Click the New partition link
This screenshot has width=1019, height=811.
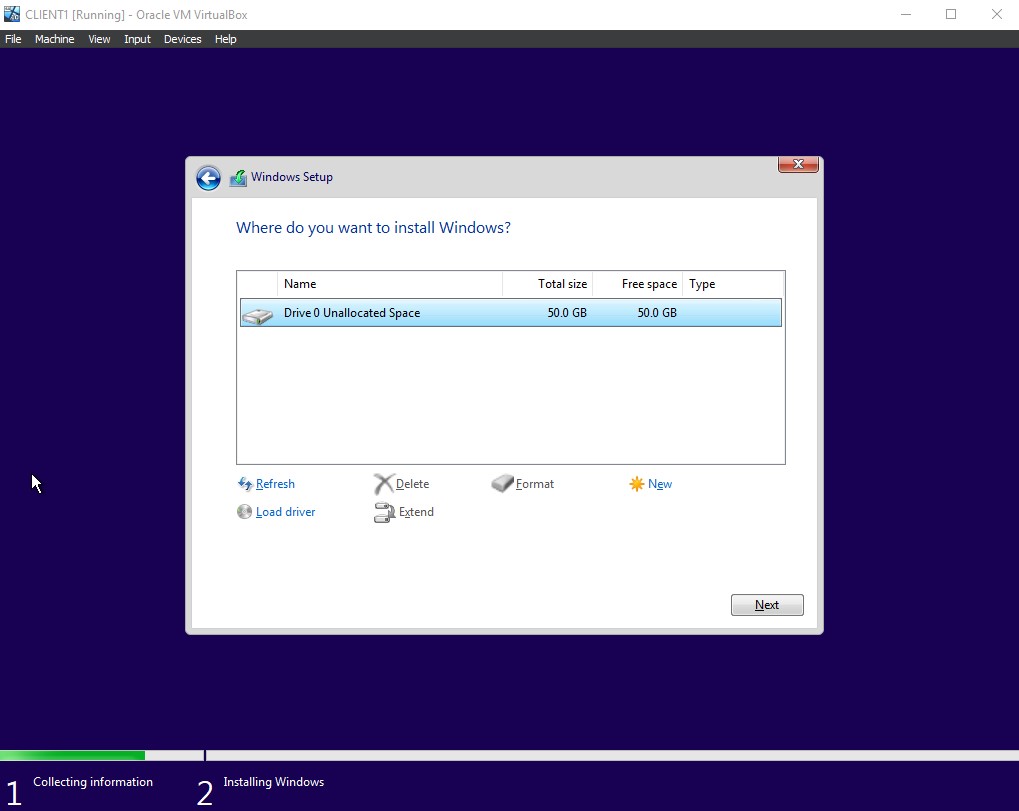(660, 483)
